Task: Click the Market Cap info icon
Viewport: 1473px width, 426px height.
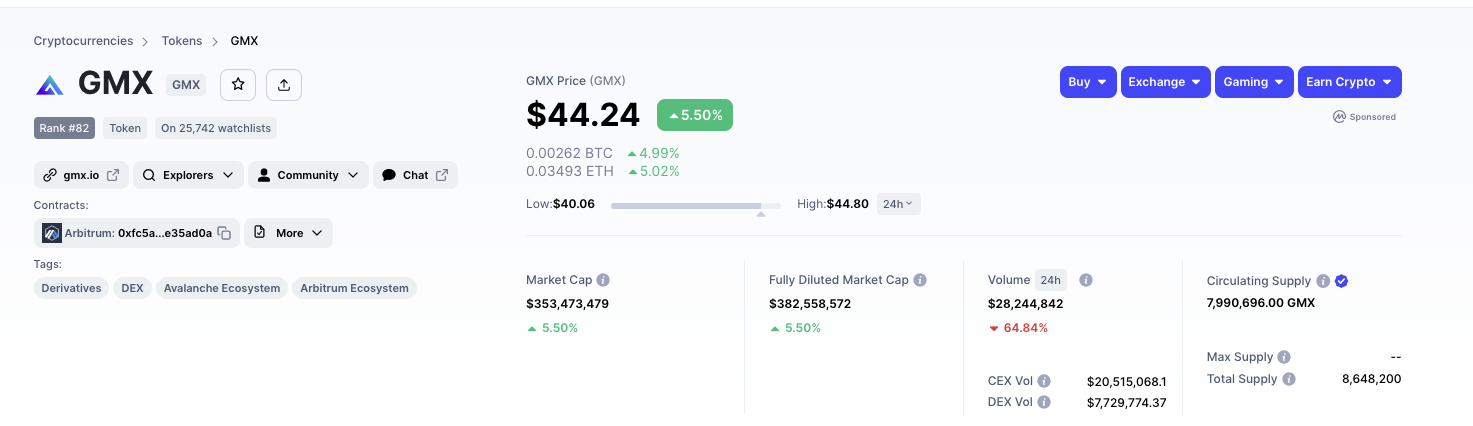Action: 603,280
